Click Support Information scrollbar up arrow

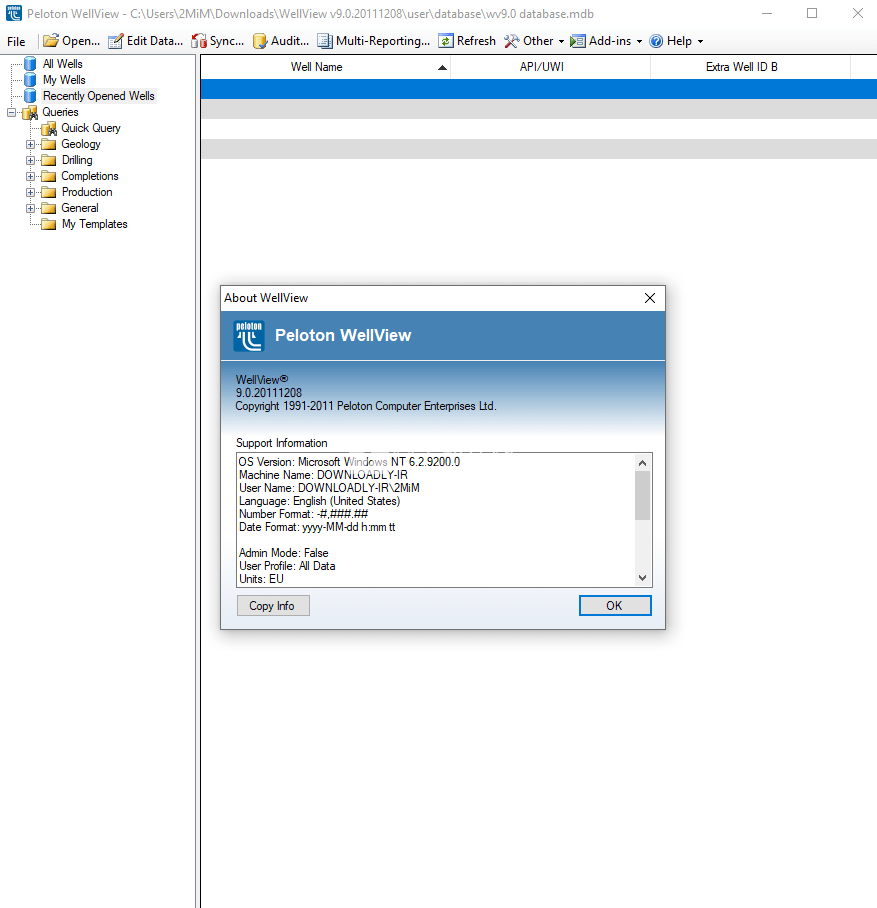pos(642,463)
